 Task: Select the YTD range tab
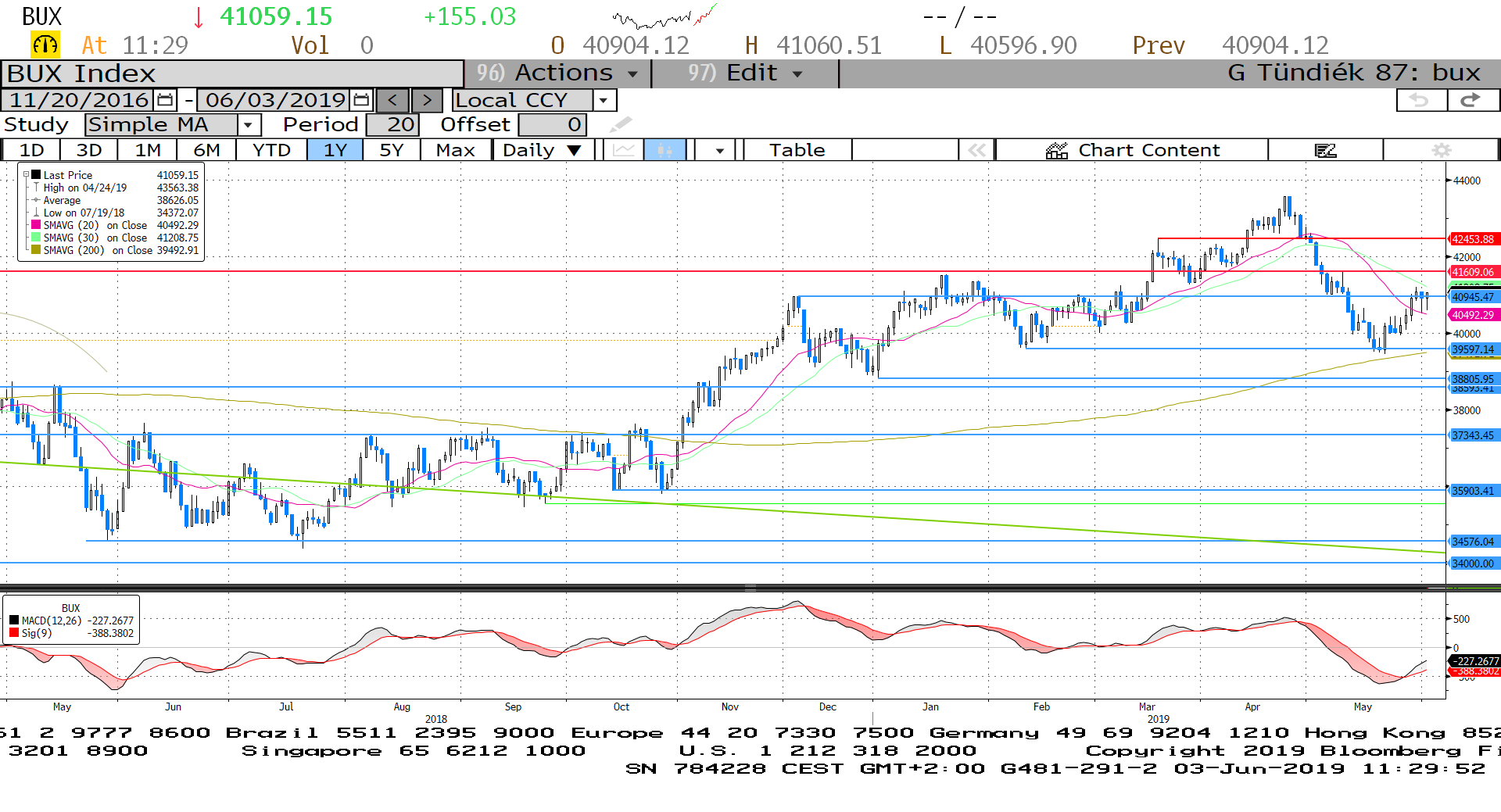tap(272, 150)
